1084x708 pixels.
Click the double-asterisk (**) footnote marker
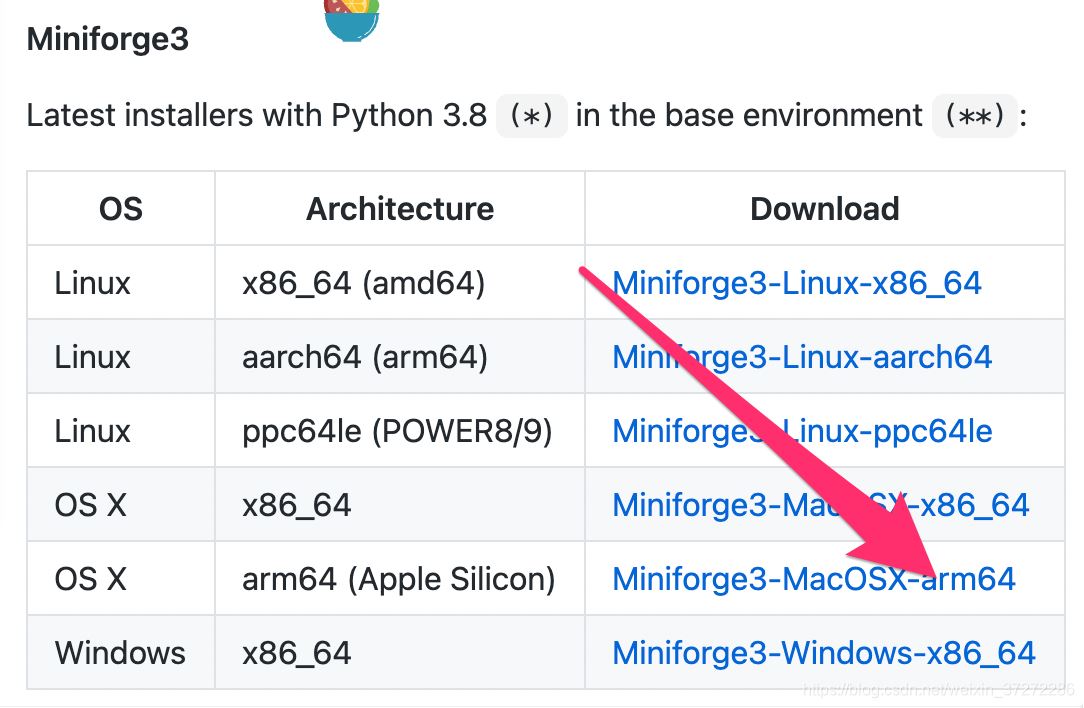click(974, 116)
